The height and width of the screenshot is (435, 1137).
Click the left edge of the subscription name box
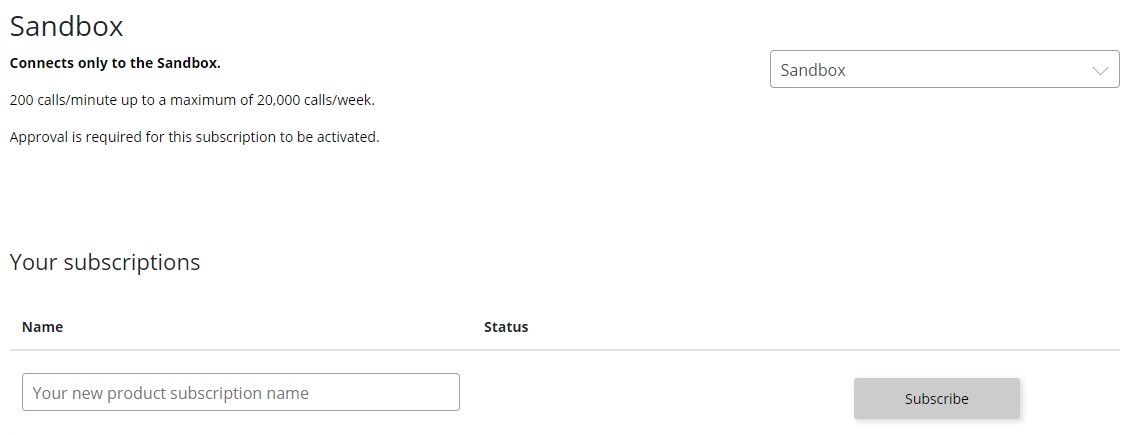tap(25, 392)
